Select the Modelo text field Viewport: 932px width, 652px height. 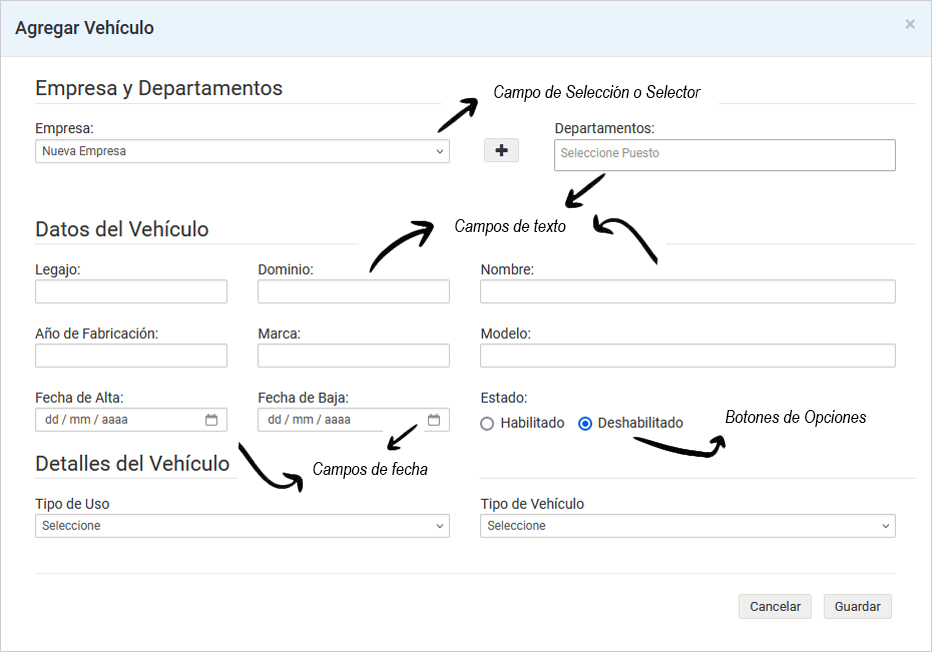point(687,356)
